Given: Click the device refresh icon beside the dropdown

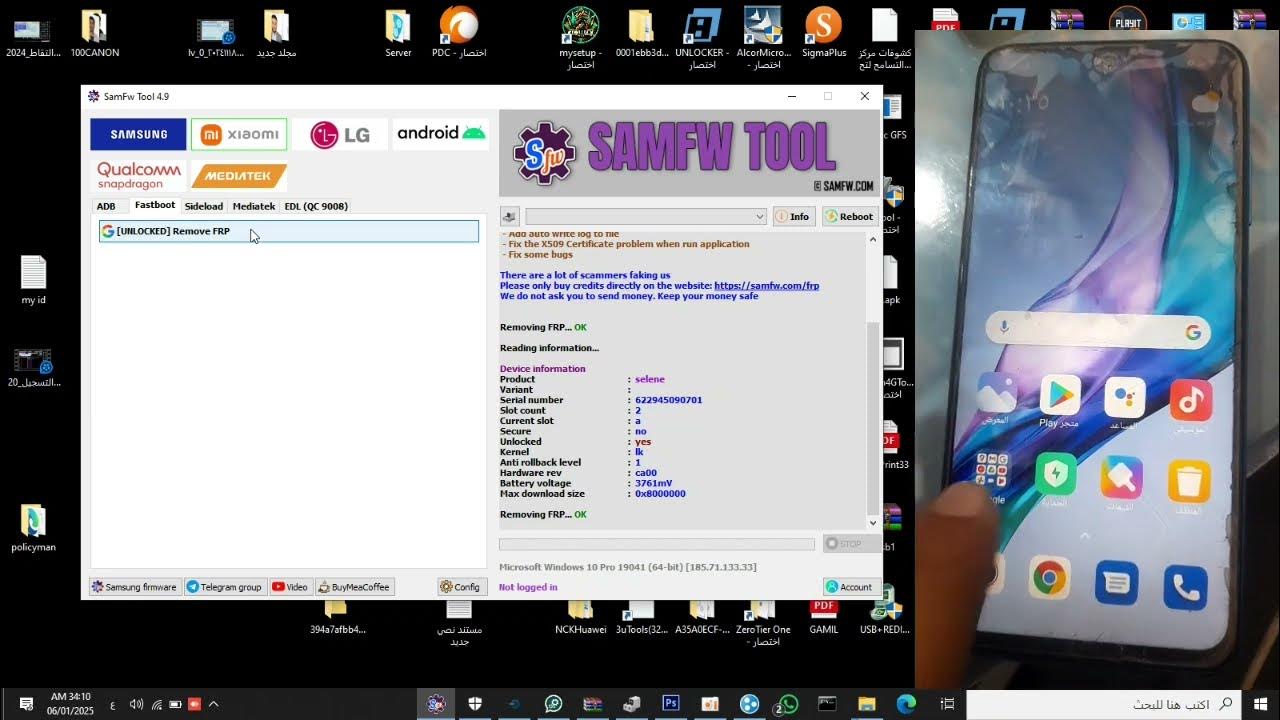Looking at the screenshot, I should (510, 216).
